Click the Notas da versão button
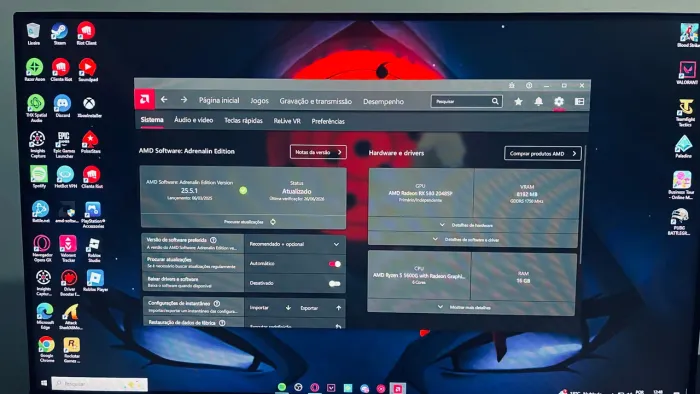The image size is (700, 394). click(x=318, y=152)
